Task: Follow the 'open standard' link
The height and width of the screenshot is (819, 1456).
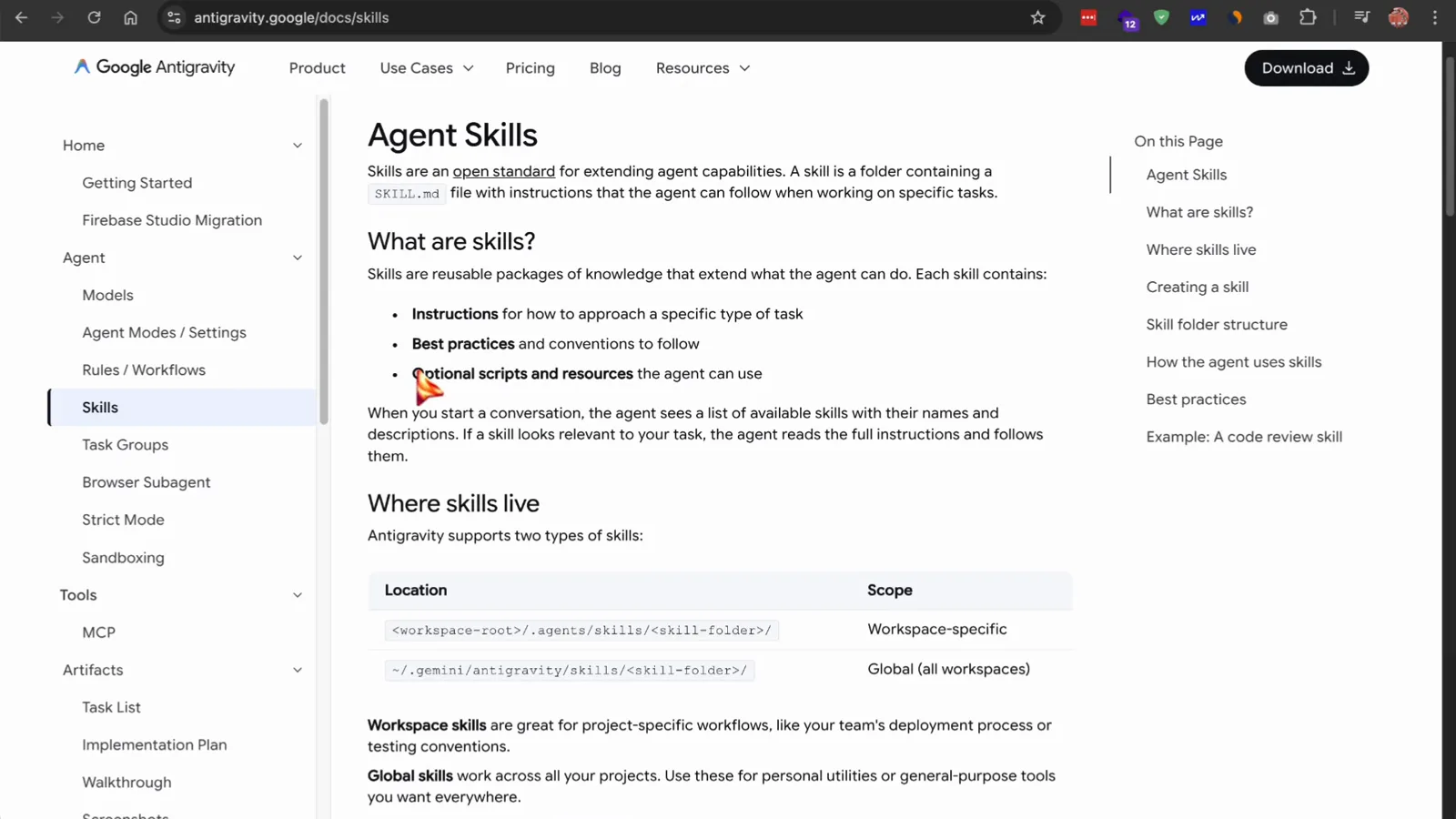Action: click(x=503, y=171)
